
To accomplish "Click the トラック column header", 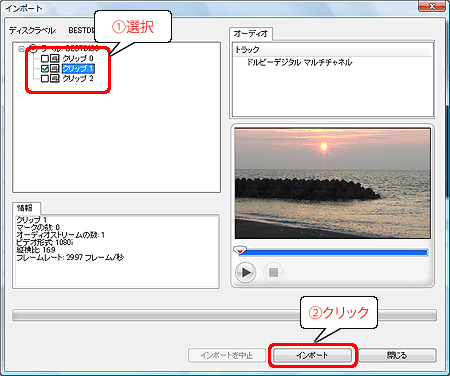I will (x=333, y=50).
